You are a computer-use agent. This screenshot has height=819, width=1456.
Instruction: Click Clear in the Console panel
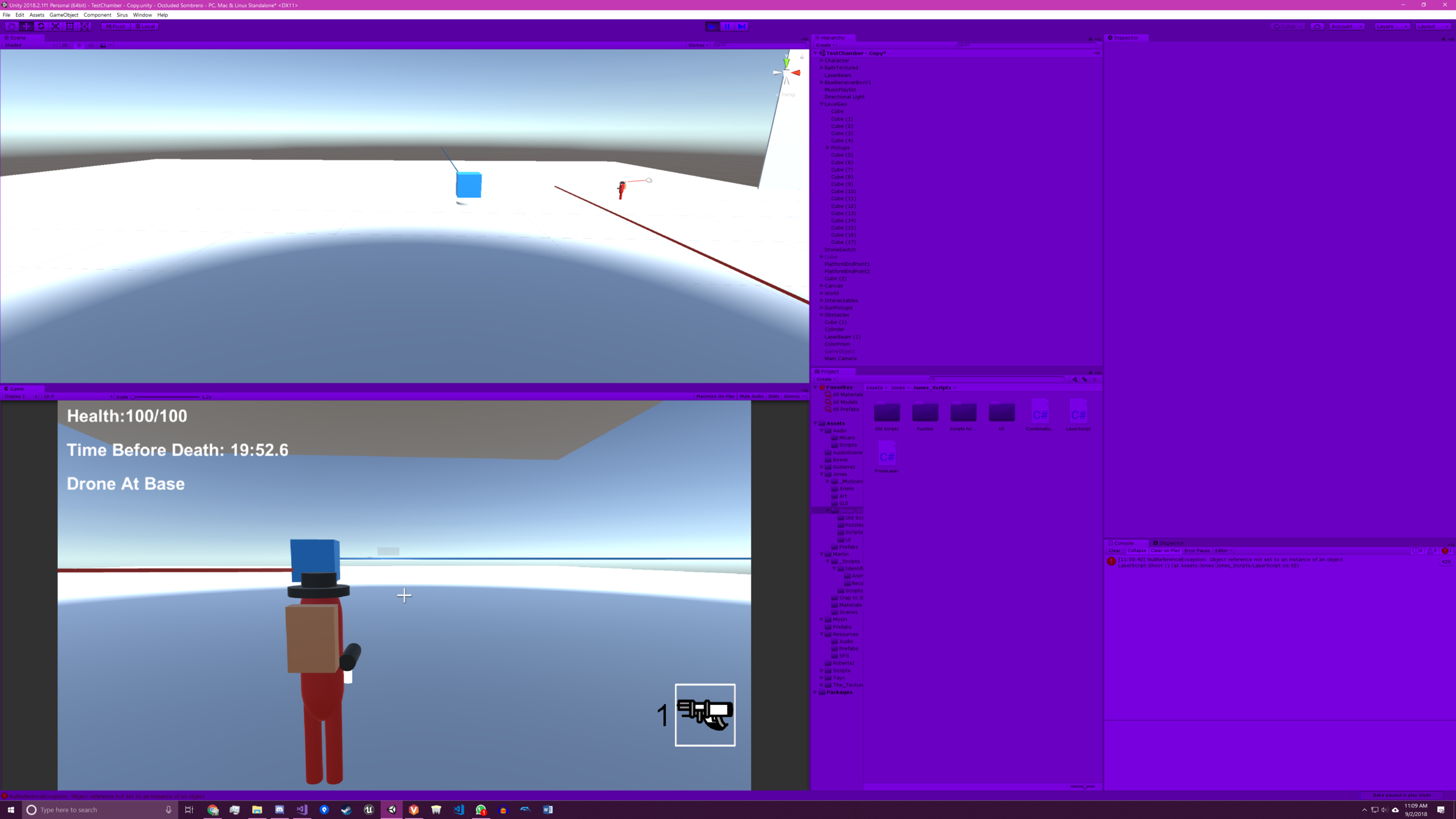coord(1114,550)
